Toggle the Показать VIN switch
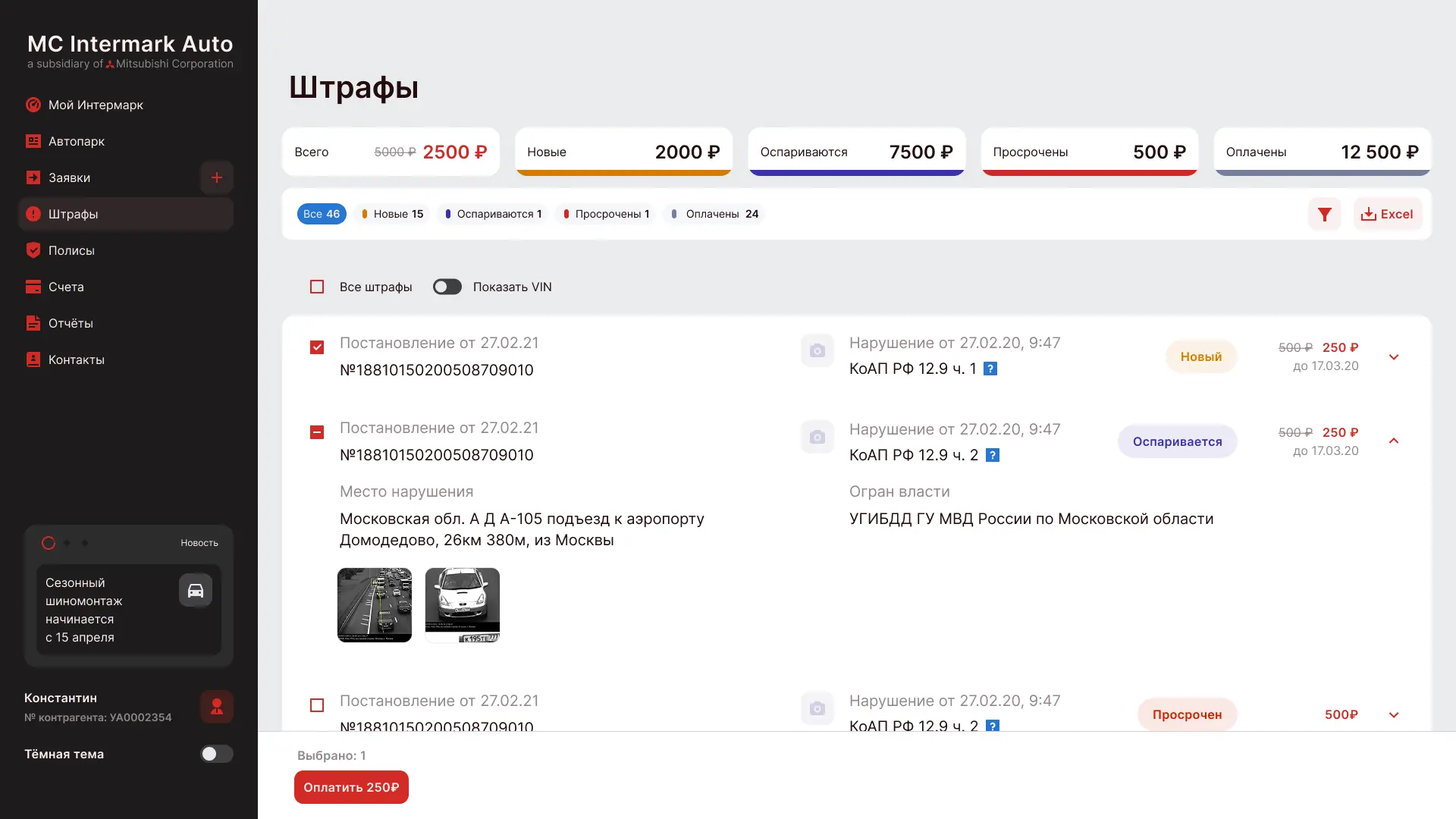Screen dimensions: 1456x819 447,287
